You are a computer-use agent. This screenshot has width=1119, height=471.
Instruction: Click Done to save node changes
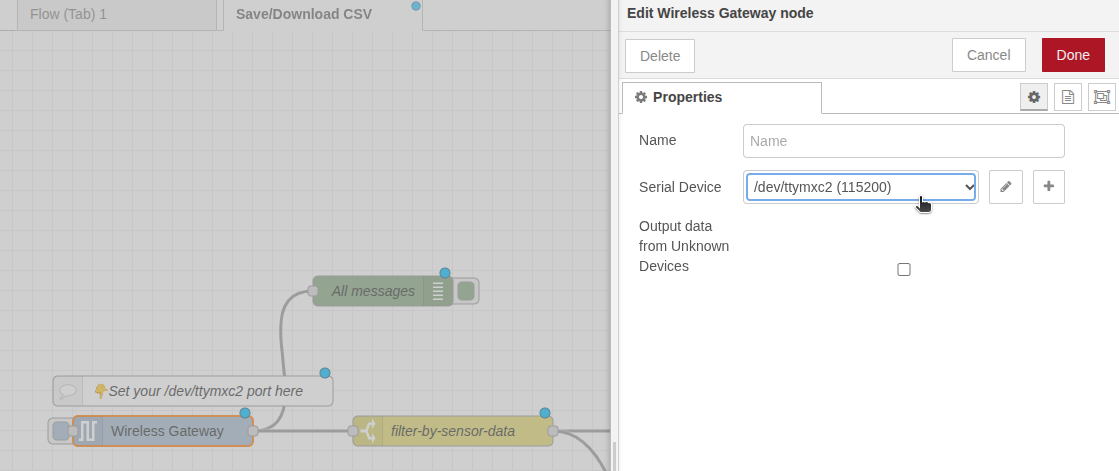tap(1072, 55)
